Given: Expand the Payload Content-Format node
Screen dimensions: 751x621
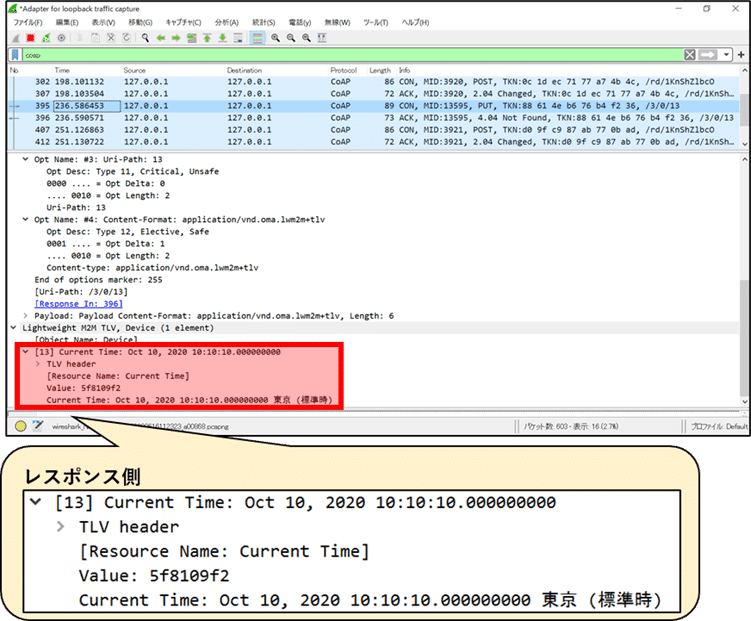Looking at the screenshot, I should pyautogui.click(x=26, y=316).
